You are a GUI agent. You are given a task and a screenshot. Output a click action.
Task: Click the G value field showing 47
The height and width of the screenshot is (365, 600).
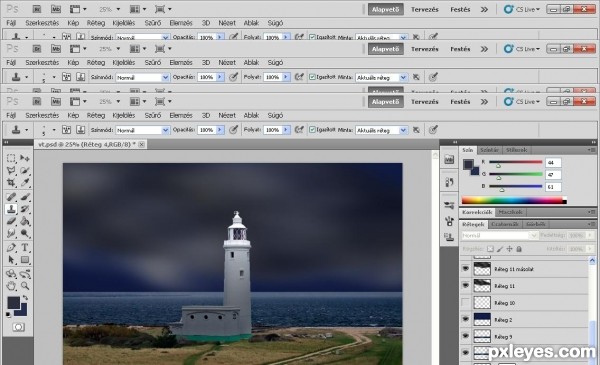553,175
